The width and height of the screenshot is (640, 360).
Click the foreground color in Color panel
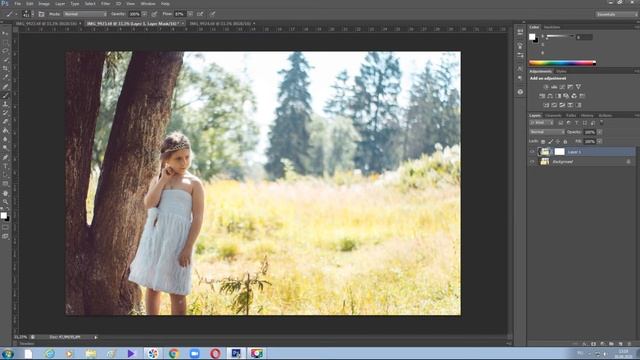coord(532,37)
